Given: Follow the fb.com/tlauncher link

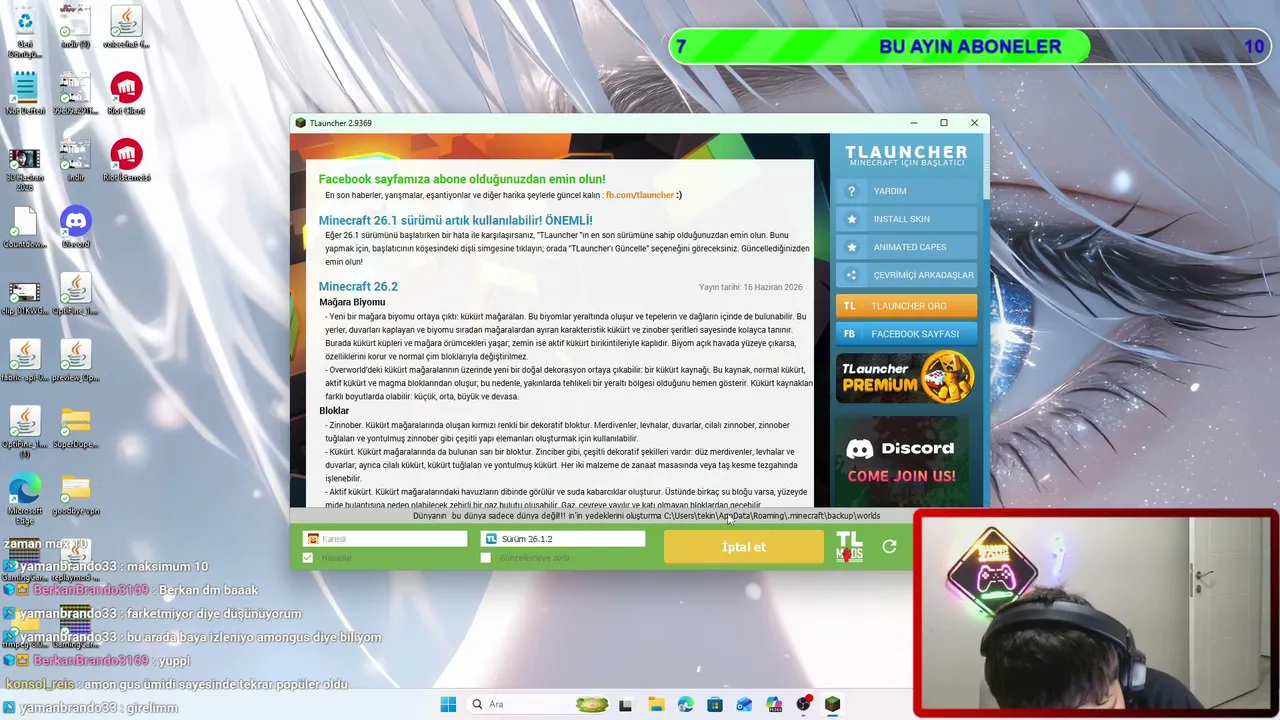Looking at the screenshot, I should [639, 195].
